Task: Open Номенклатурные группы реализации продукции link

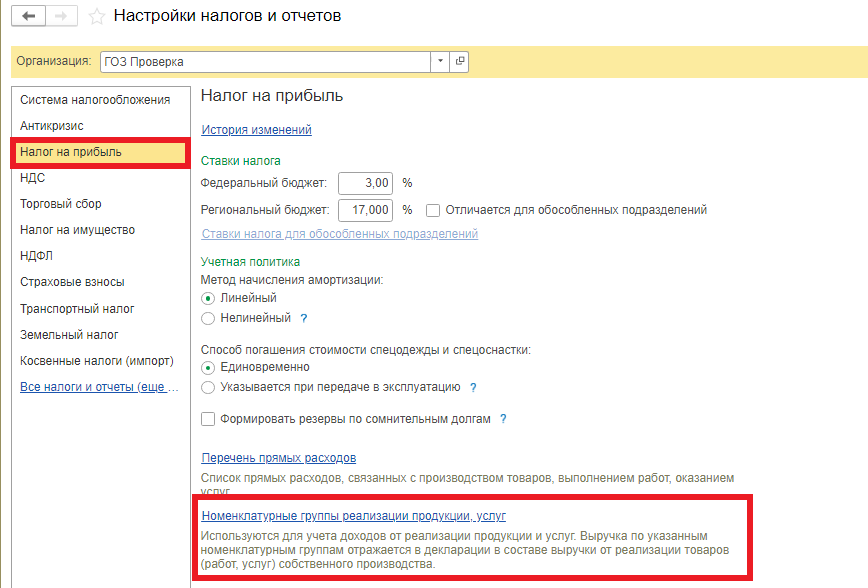Action: point(354,516)
